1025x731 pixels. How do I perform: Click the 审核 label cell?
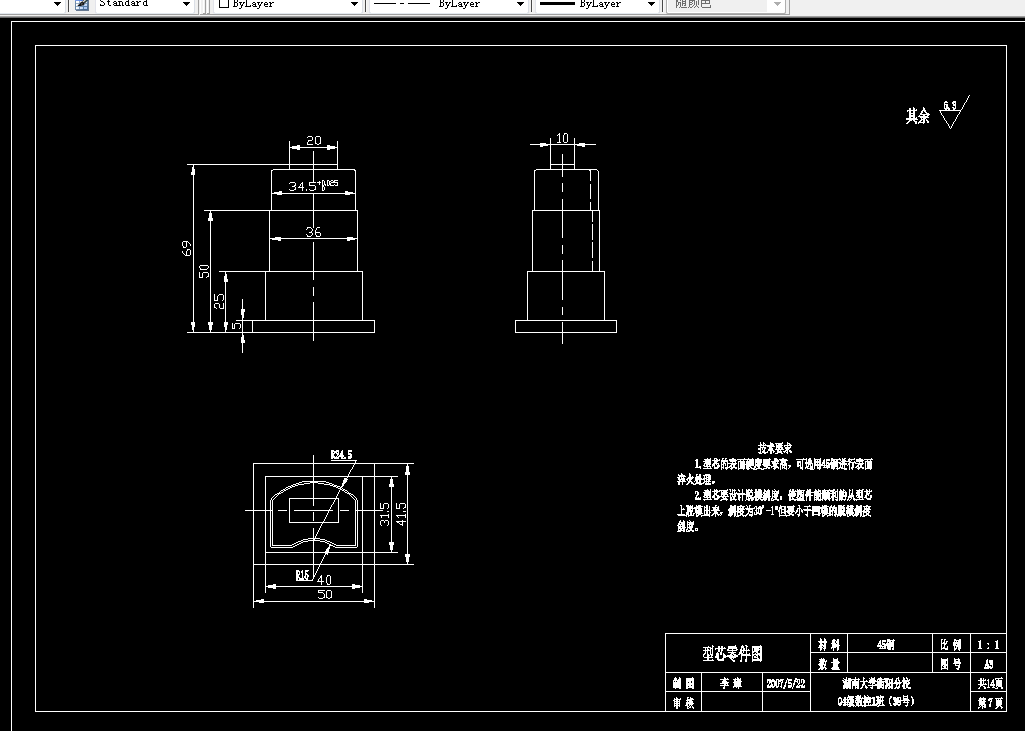click(x=684, y=703)
